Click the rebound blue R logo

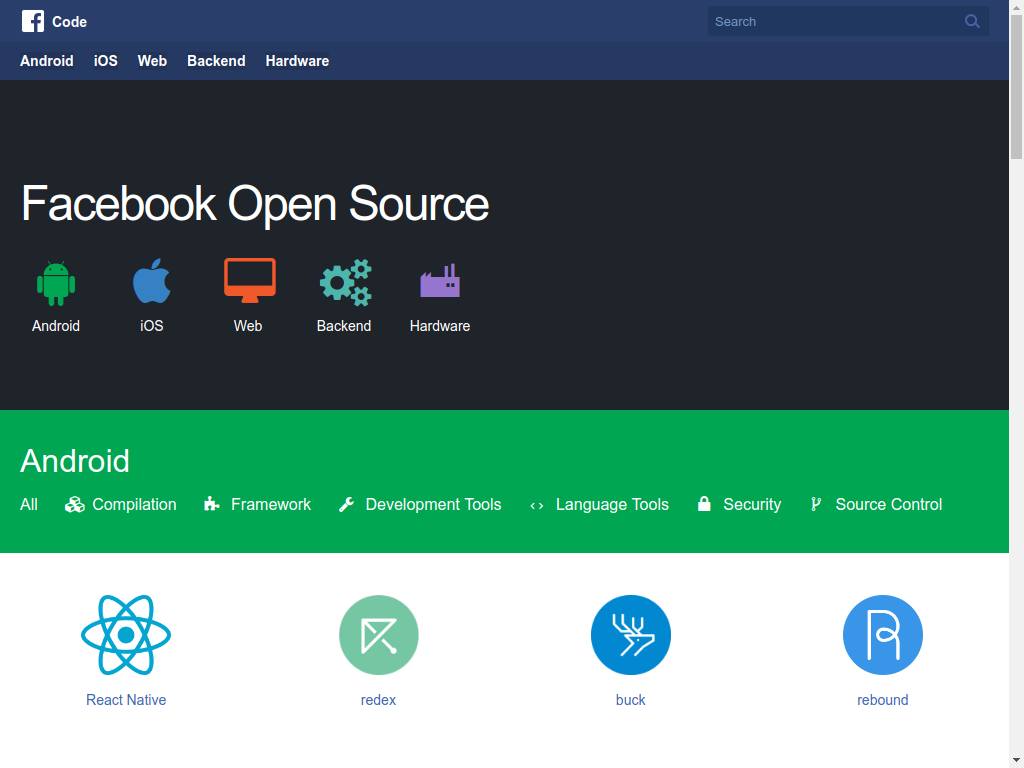pos(883,635)
